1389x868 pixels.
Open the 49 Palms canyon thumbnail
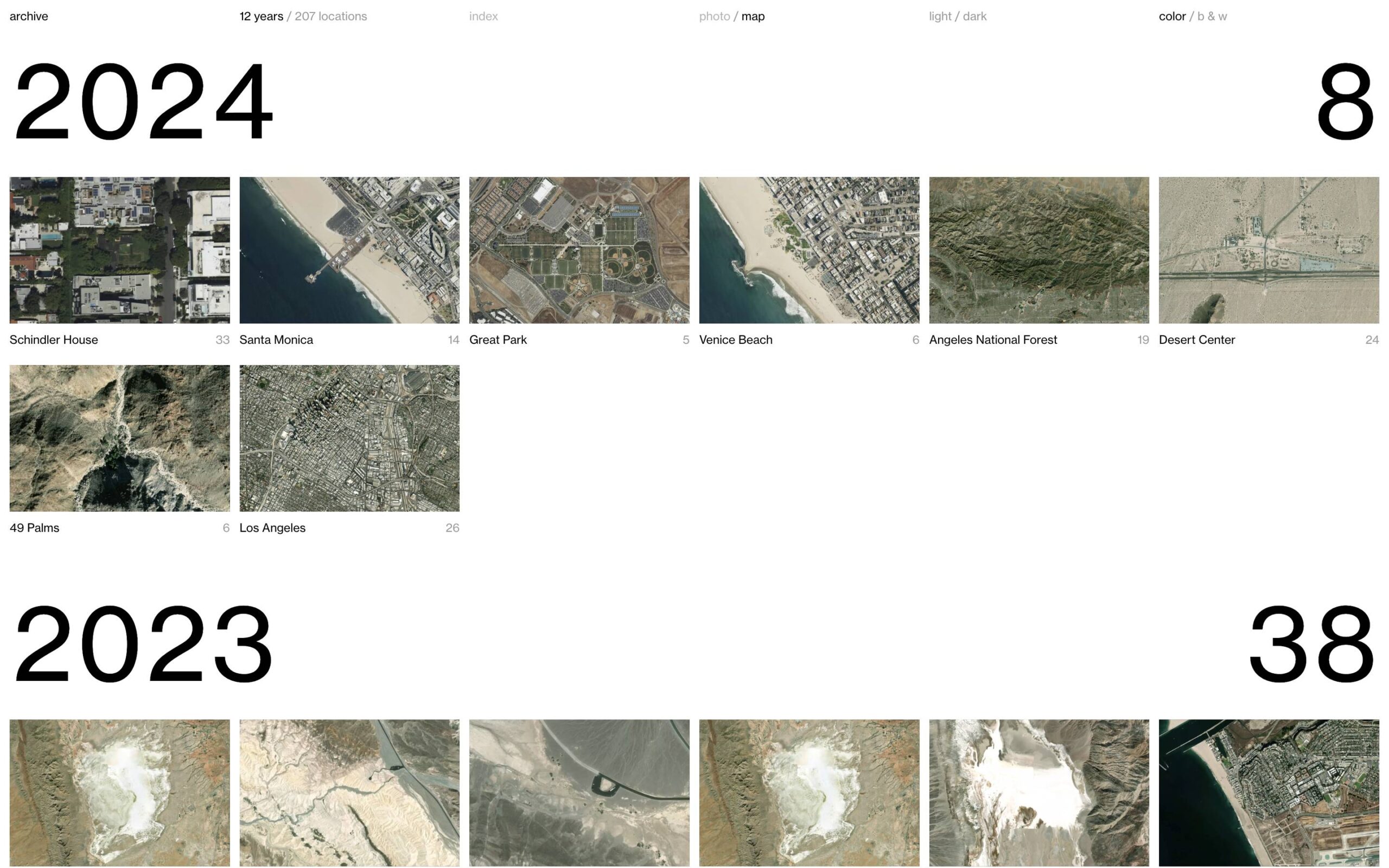(119, 438)
